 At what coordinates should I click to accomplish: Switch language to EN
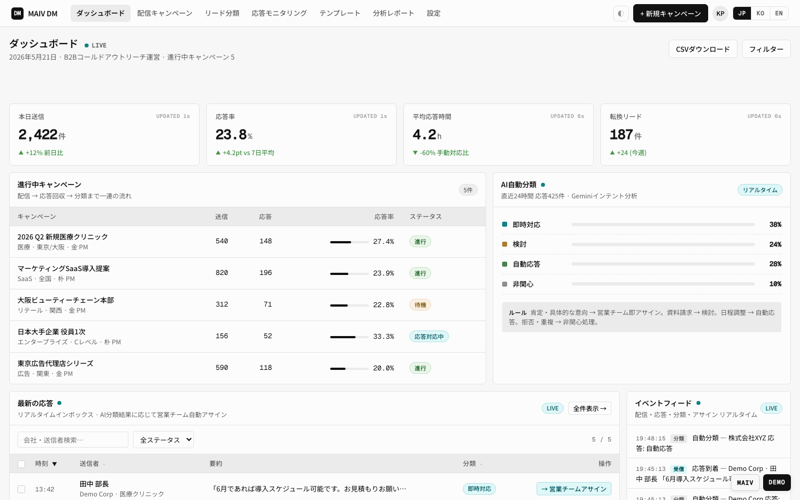tap(779, 13)
